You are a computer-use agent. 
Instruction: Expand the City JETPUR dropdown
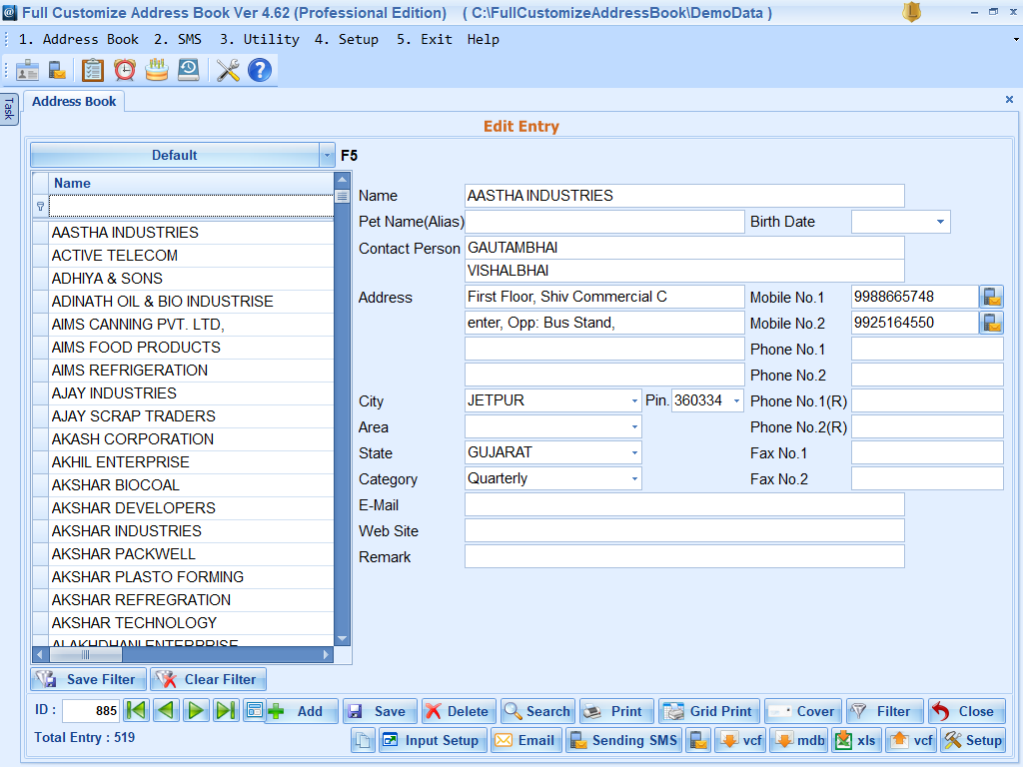[x=634, y=400]
